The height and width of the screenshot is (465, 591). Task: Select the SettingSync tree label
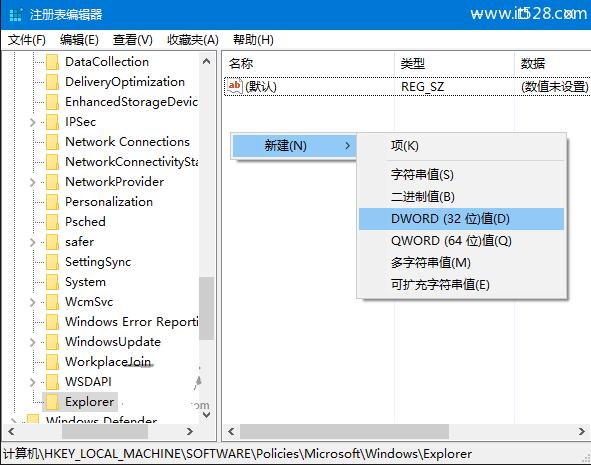click(x=98, y=262)
